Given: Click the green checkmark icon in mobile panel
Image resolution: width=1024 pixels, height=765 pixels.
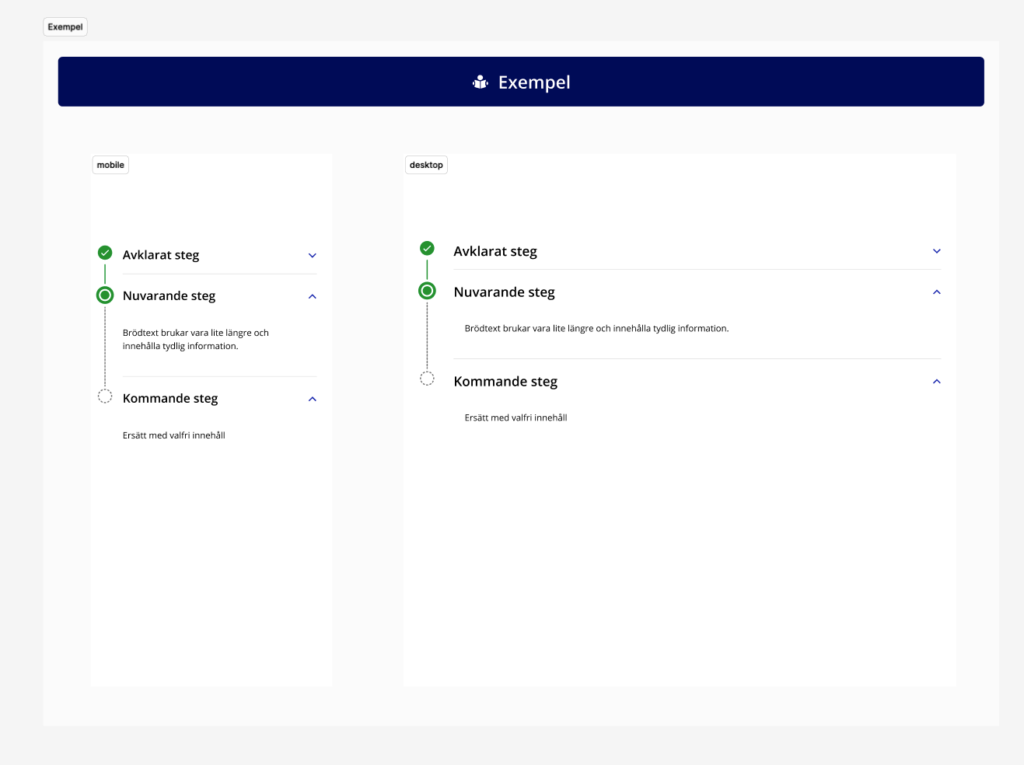Looking at the screenshot, I should pyautogui.click(x=104, y=253).
